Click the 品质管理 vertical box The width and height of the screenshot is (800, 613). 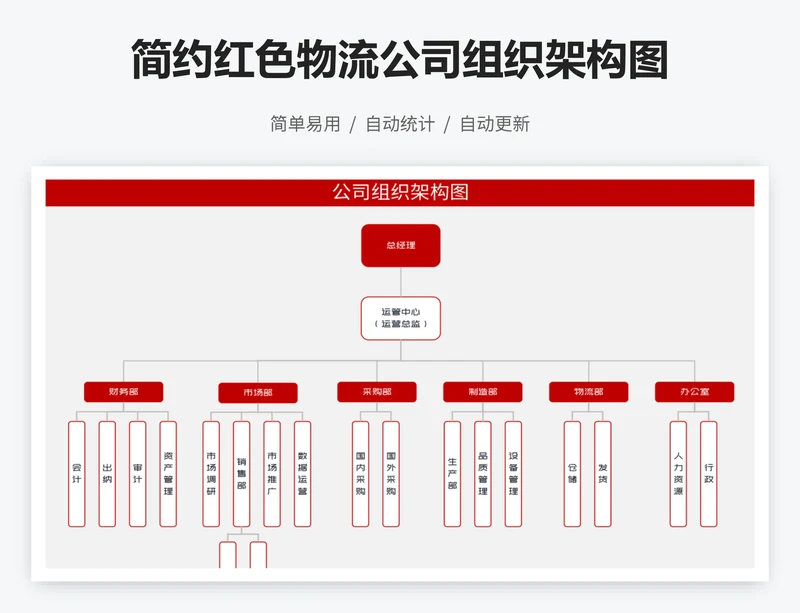(x=482, y=473)
